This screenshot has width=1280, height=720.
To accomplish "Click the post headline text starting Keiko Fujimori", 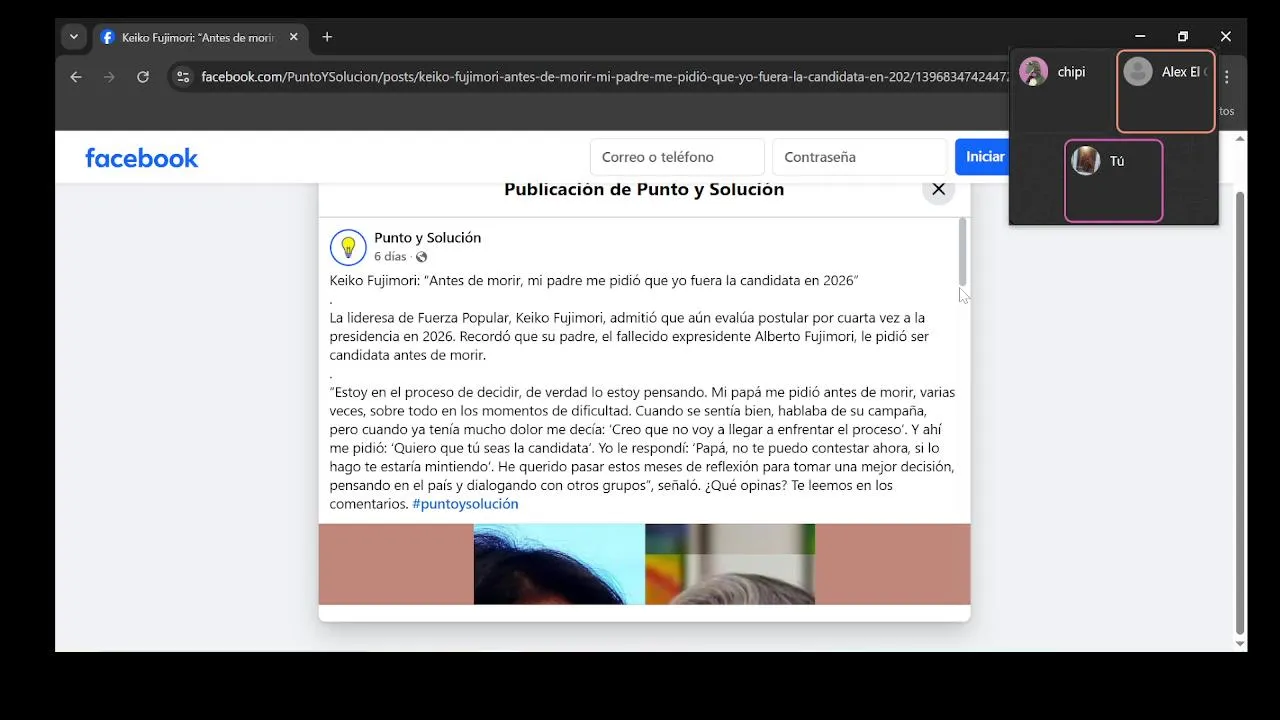I will [594, 281].
